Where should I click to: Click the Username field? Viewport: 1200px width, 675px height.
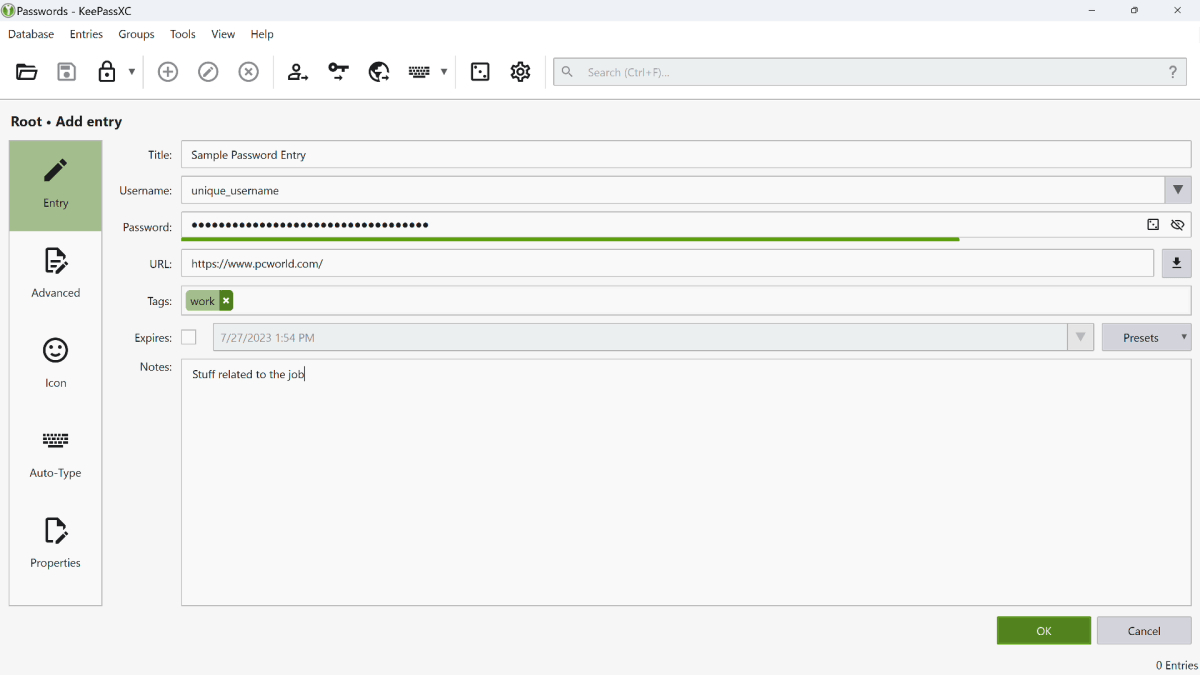coord(673,190)
